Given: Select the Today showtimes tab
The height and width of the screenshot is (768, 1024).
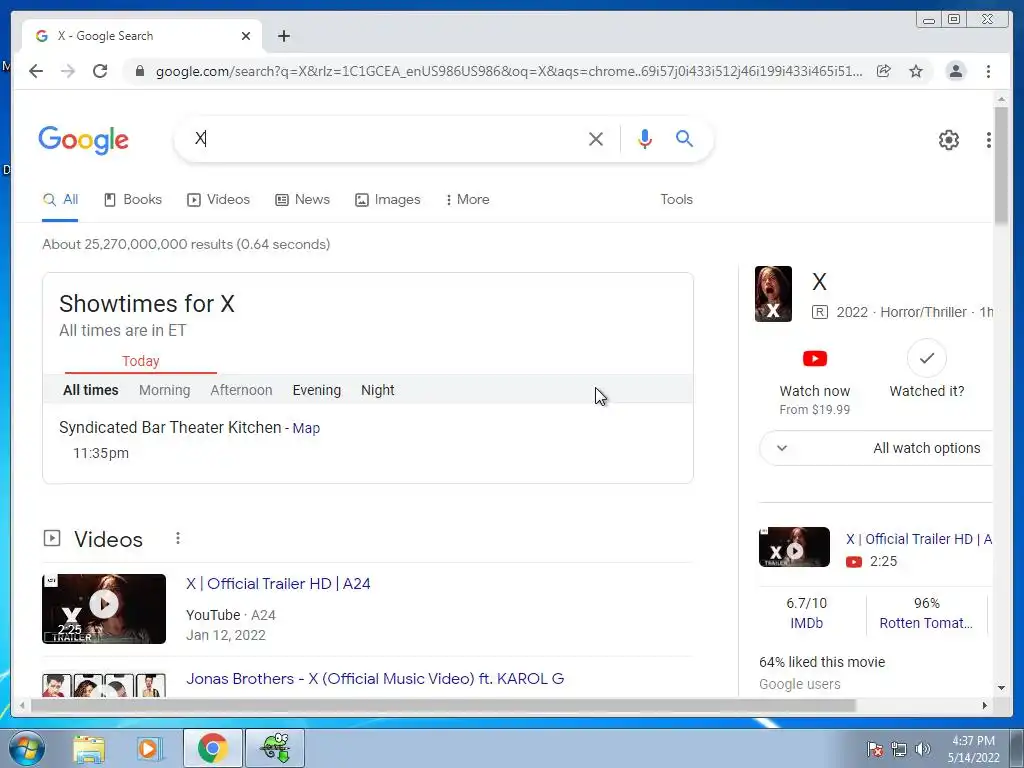Looking at the screenshot, I should click(x=140, y=361).
